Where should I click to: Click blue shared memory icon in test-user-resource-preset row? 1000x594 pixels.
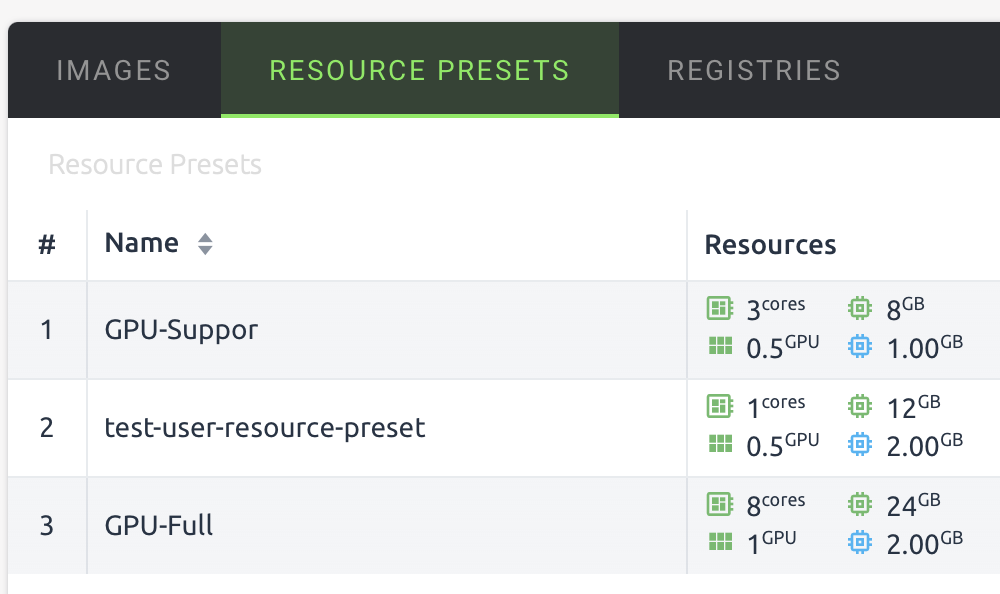coord(859,444)
